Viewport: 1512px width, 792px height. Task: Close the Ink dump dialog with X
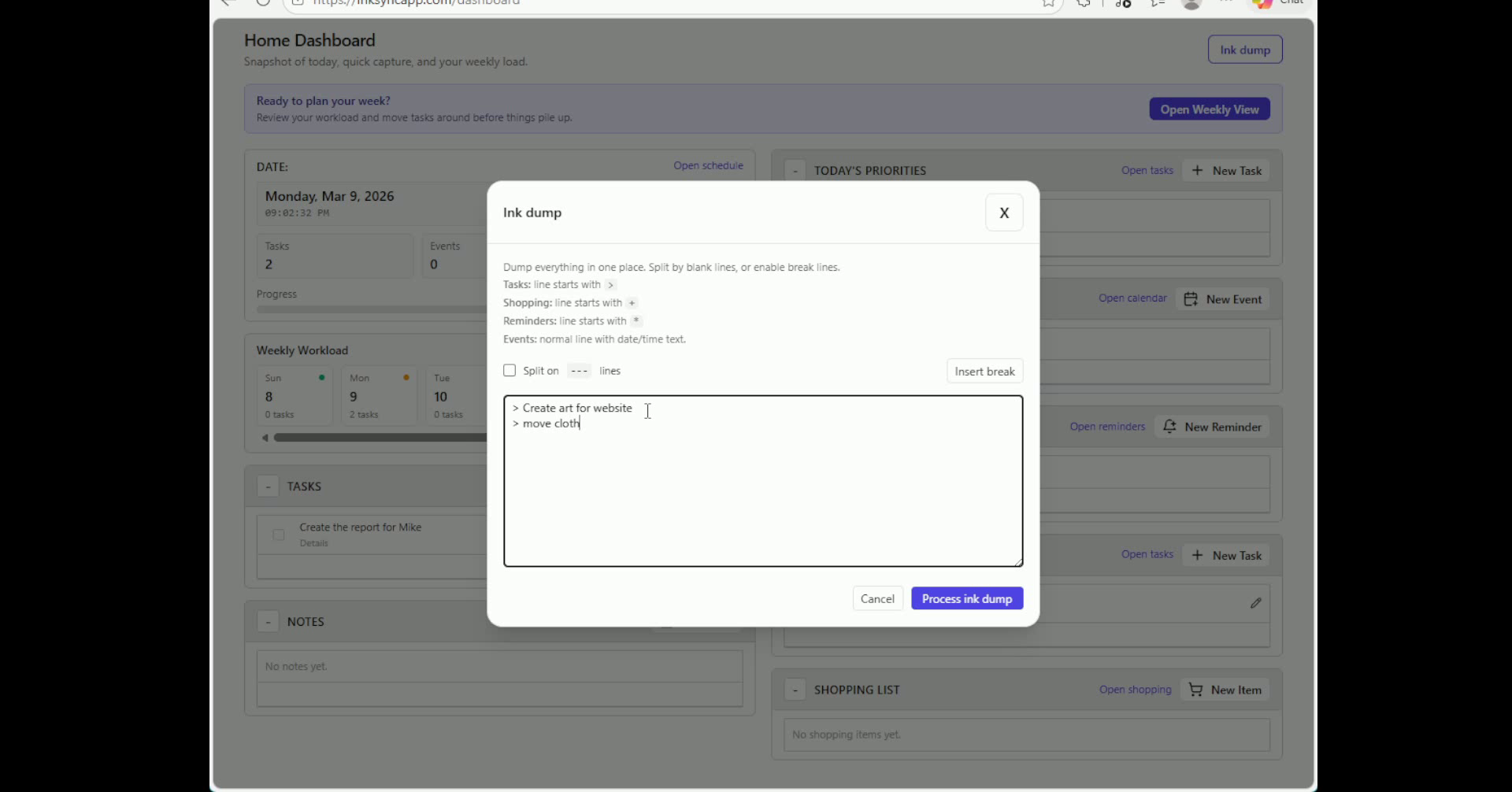pos(1003,213)
